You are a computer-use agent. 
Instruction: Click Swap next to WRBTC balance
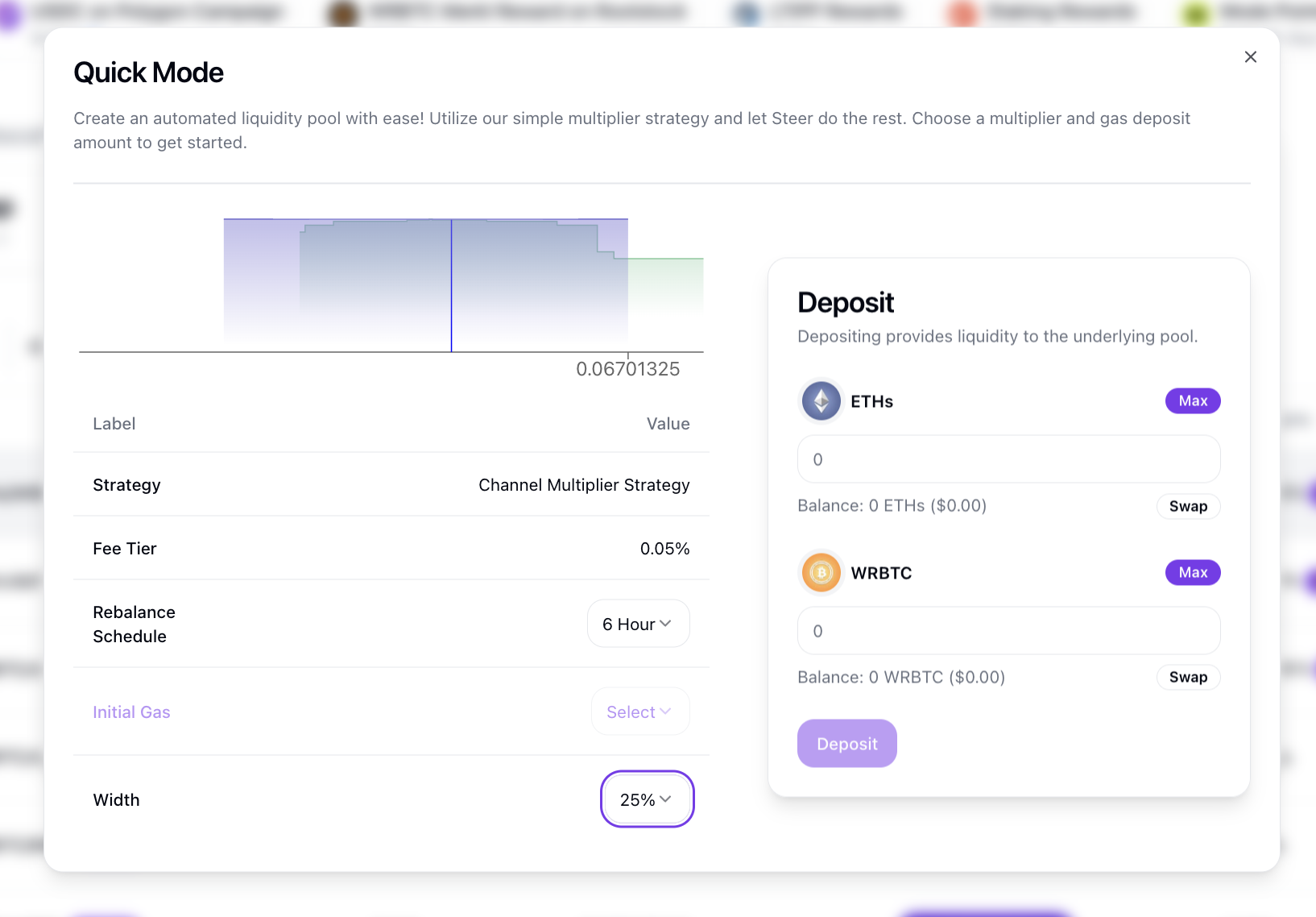tap(1188, 677)
